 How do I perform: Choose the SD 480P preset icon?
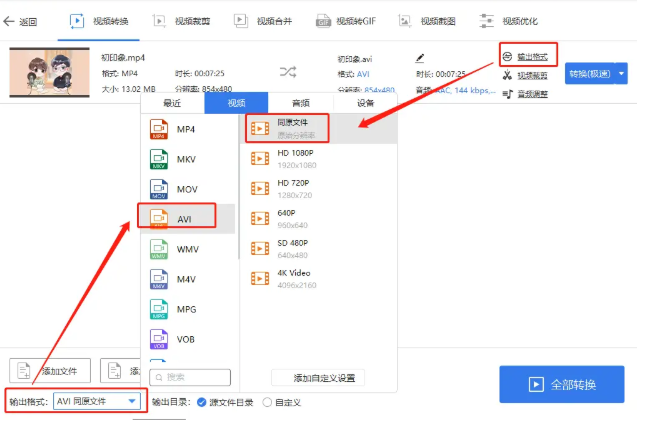tap(260, 248)
